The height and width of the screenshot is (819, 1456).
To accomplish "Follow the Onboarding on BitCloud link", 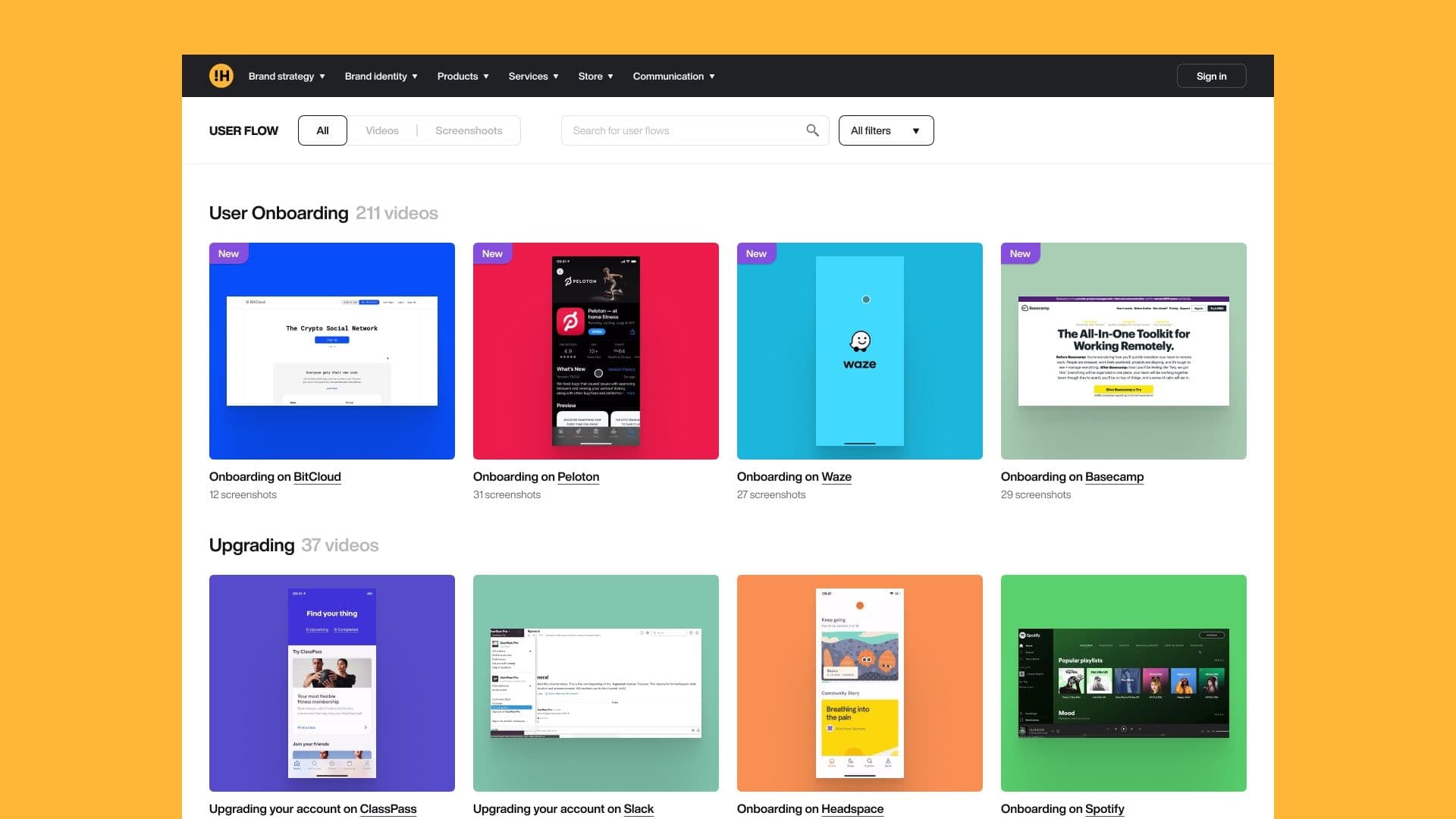I will (x=275, y=476).
